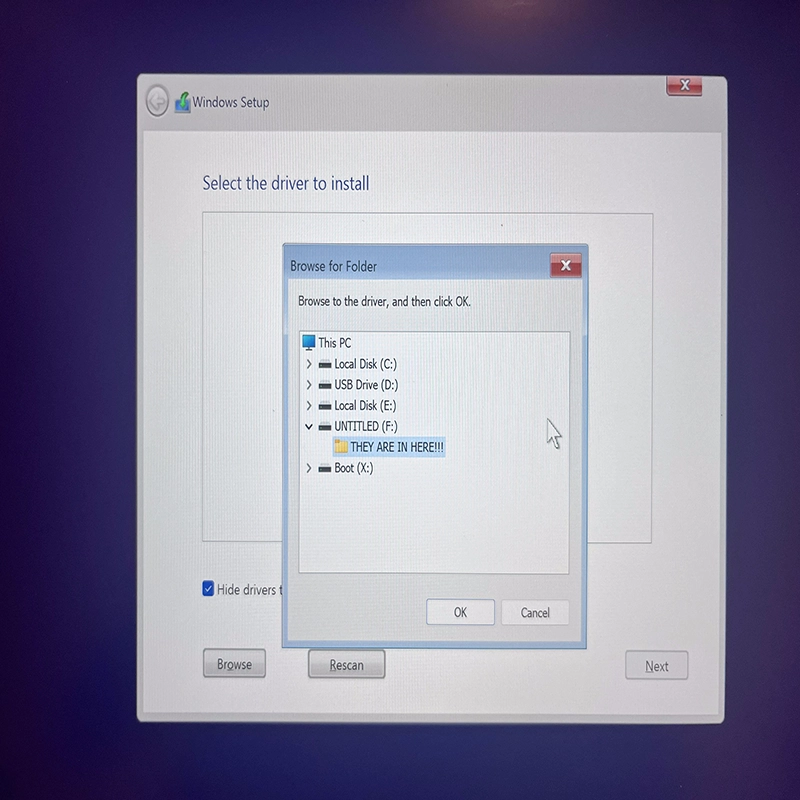Click the Rescan button
This screenshot has height=800, width=800.
(x=346, y=664)
